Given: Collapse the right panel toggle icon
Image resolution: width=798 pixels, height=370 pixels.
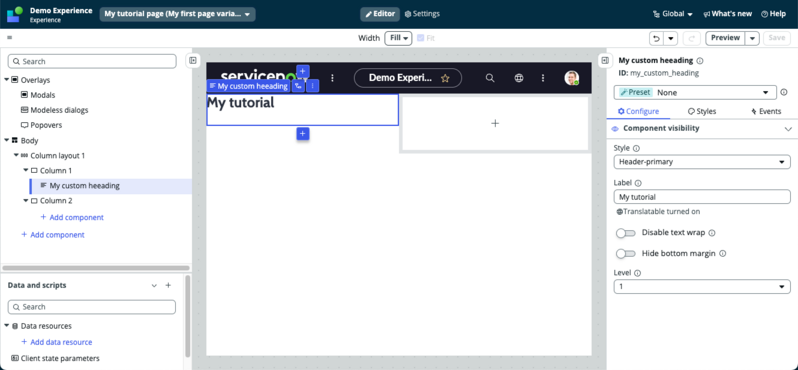Looking at the screenshot, I should pos(605,60).
